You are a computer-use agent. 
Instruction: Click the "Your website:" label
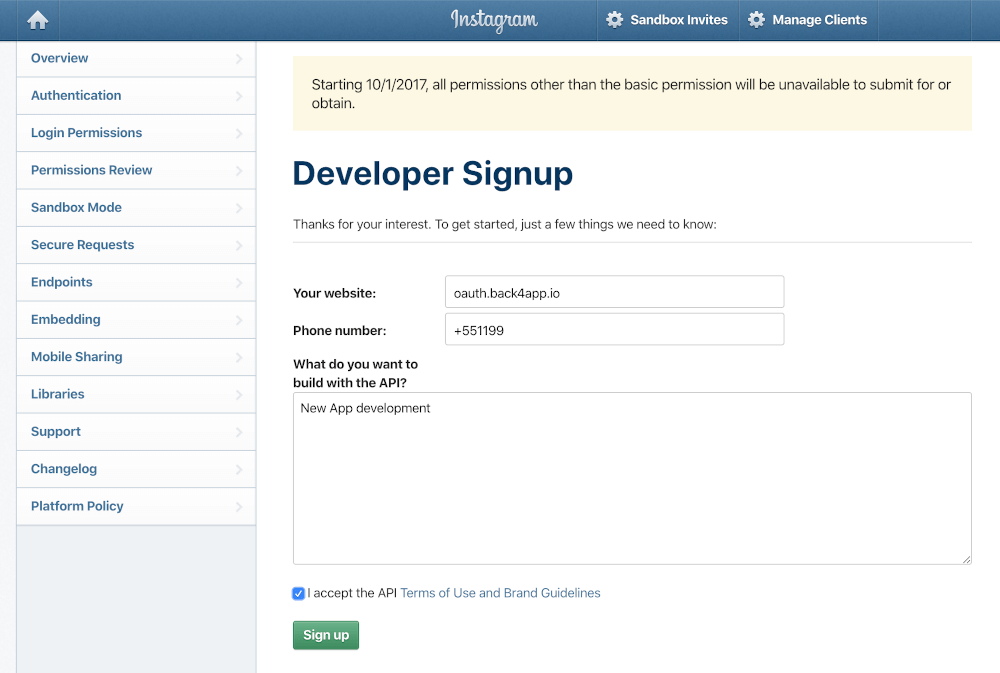coord(335,293)
